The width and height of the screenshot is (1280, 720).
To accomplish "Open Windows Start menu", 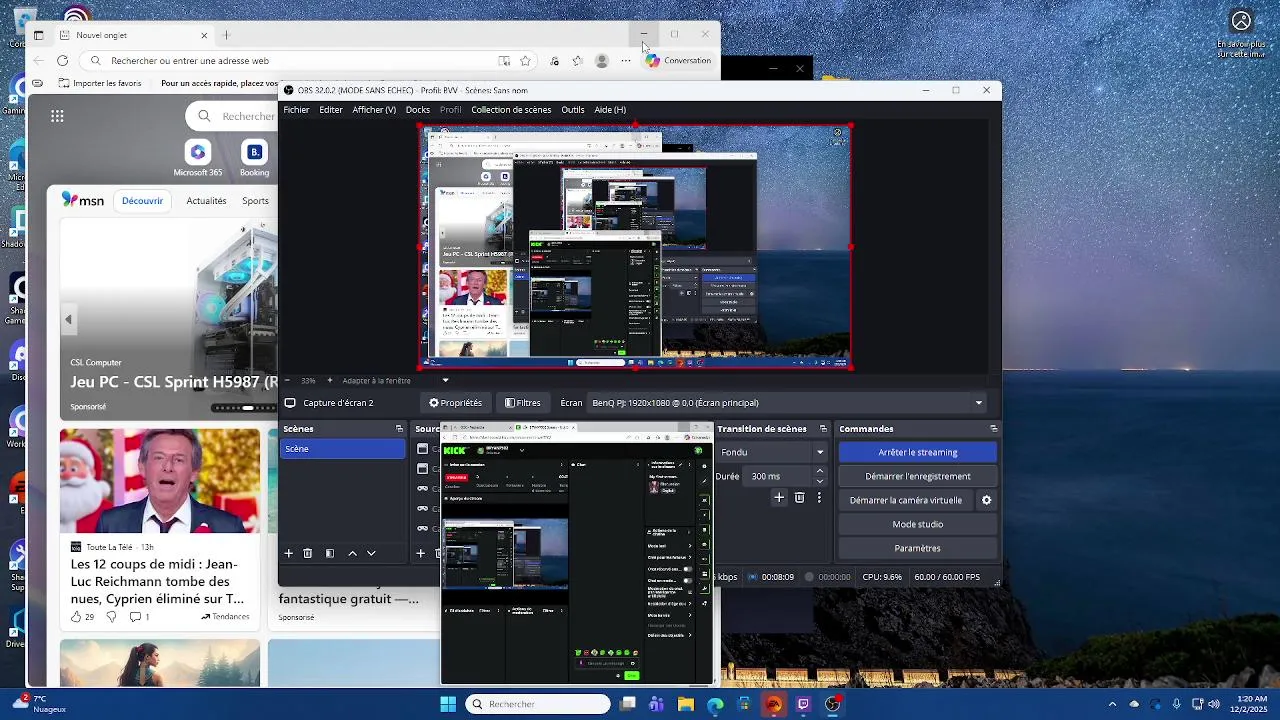I will [448, 704].
